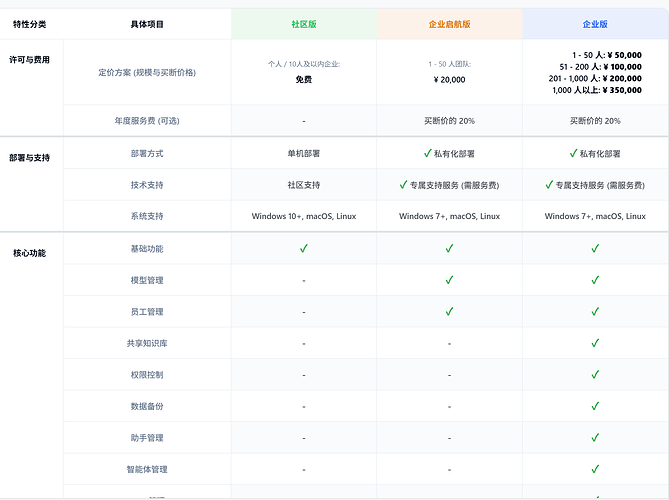Click the 年度服务费 (可选) row label
669x500 pixels.
(x=147, y=121)
